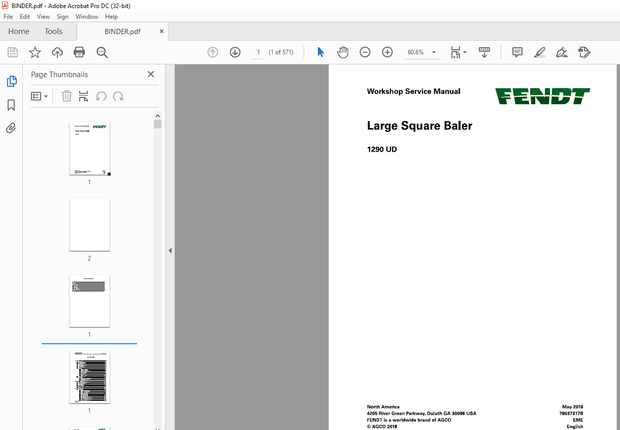This screenshot has width=620, height=430.
Task: Select the Highlight text pen icon
Action: tap(540, 52)
